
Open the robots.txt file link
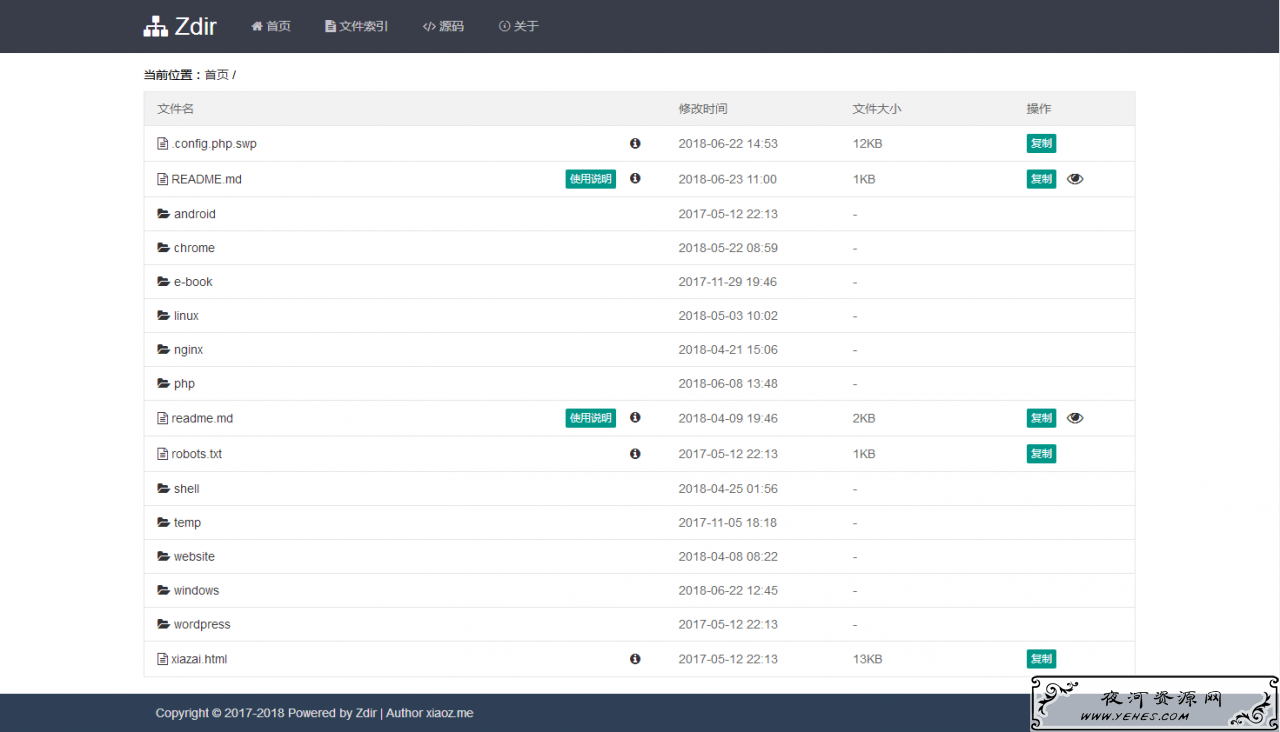tap(197, 454)
